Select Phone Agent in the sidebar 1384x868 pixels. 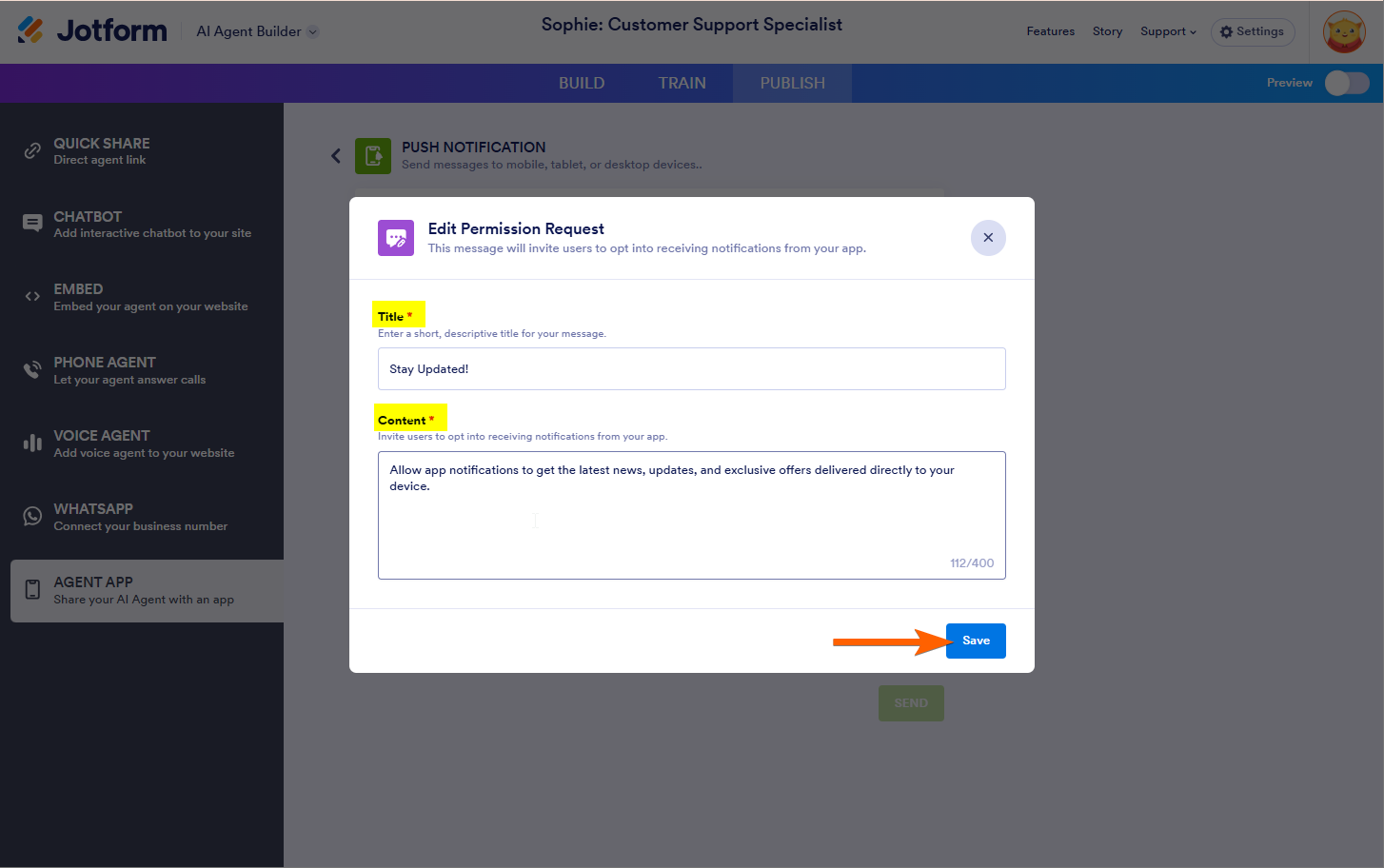point(147,370)
